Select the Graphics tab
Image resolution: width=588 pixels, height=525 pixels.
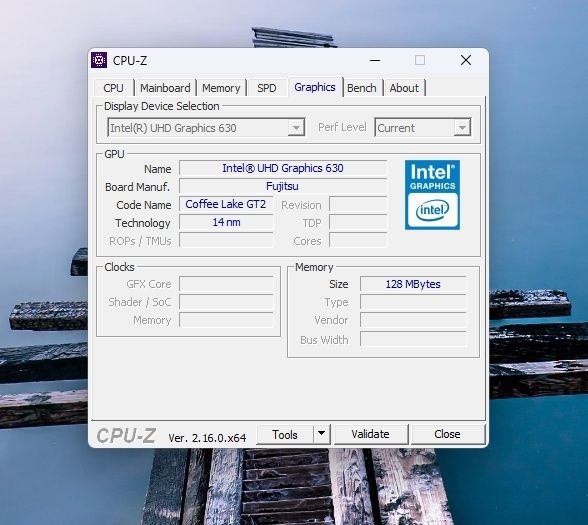coord(315,87)
